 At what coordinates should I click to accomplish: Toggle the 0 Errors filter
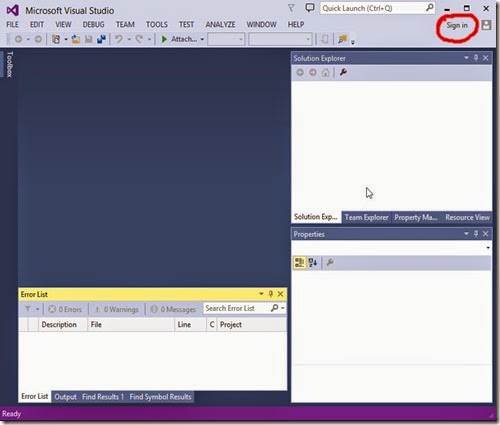[x=65, y=309]
